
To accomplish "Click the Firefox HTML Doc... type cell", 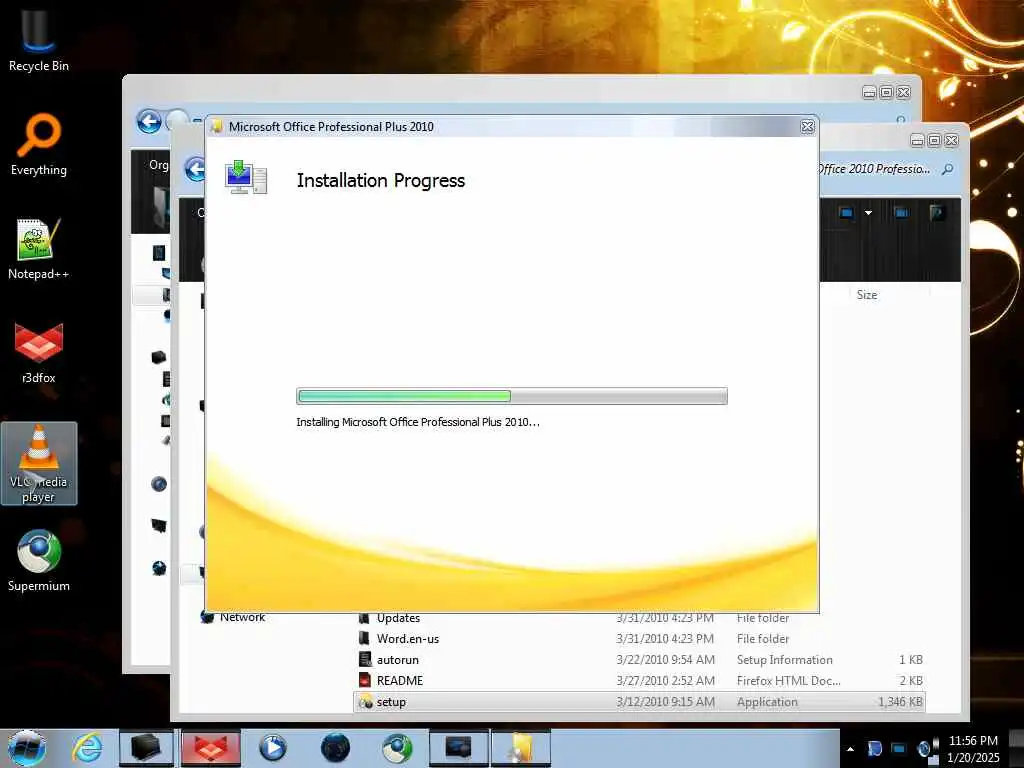I will point(788,680).
